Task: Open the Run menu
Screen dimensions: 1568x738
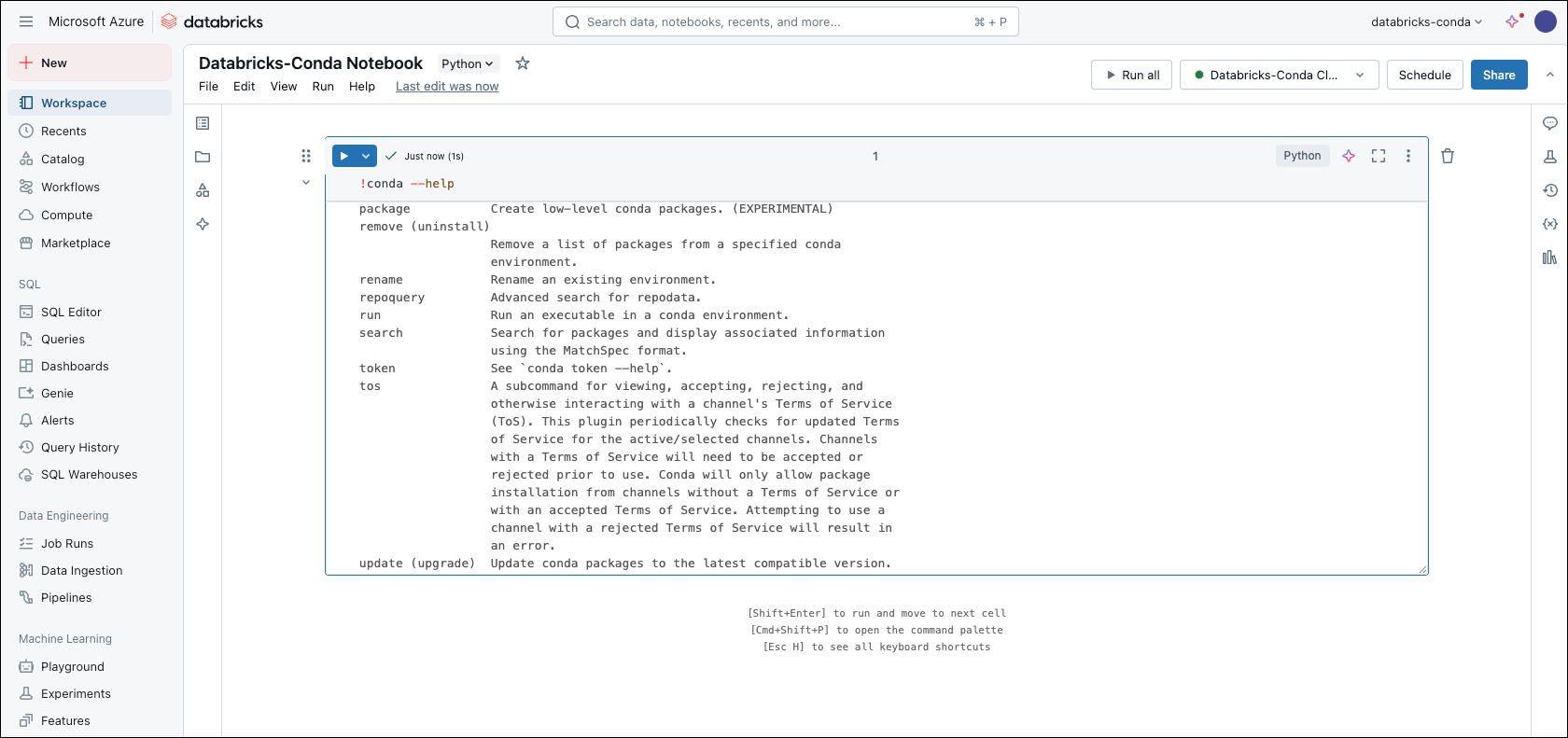Action: [323, 86]
